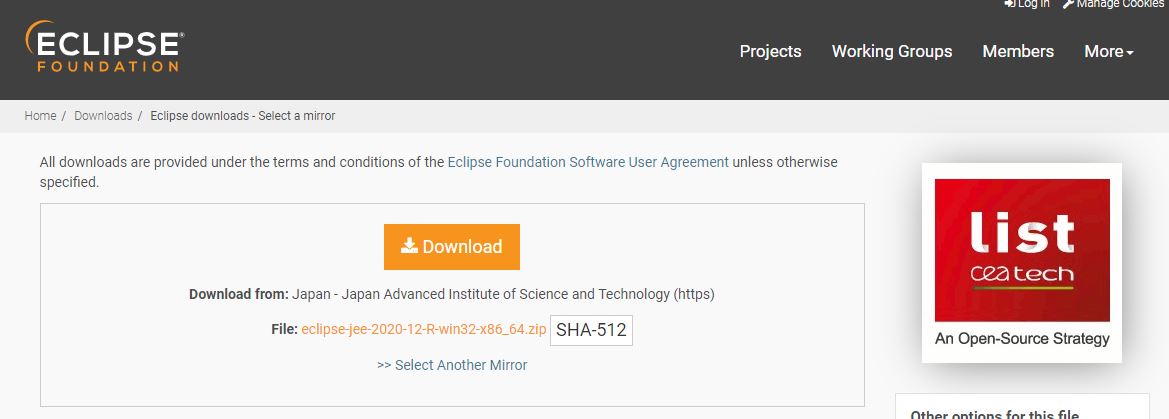This screenshot has height=419, width=1169.
Task: Select the Members navigation item
Action: pos(1018,51)
